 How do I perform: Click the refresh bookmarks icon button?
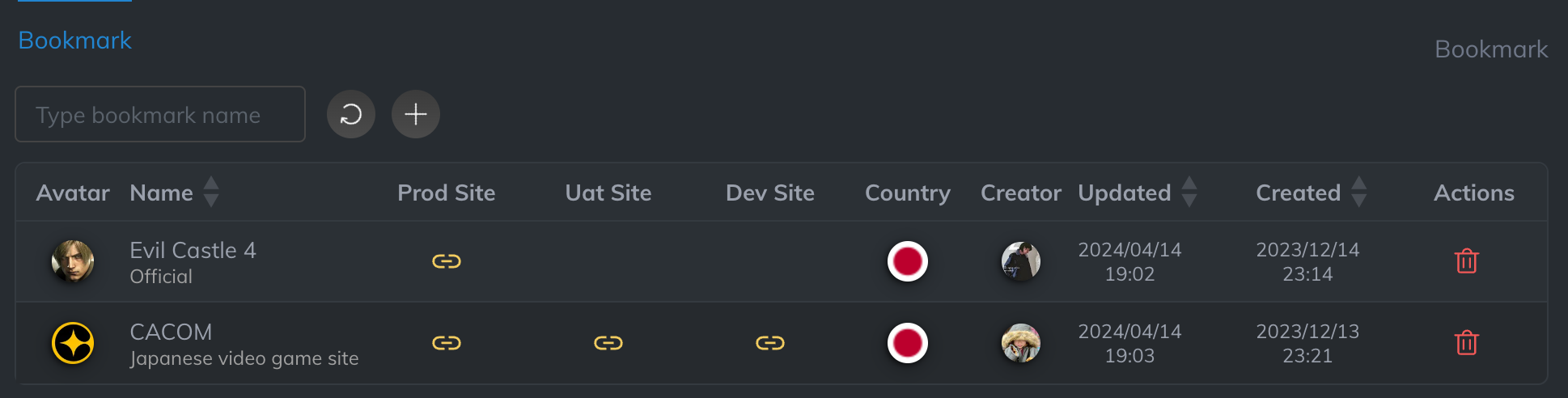click(x=351, y=114)
